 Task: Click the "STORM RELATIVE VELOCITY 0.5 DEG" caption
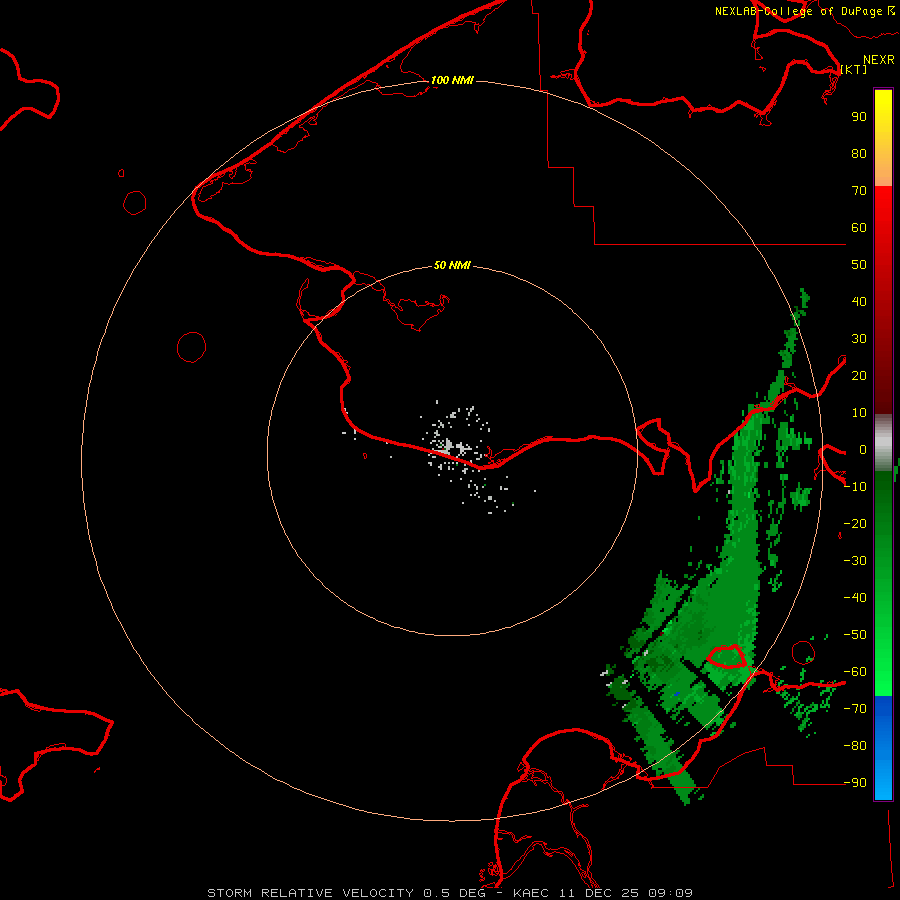click(x=346, y=893)
